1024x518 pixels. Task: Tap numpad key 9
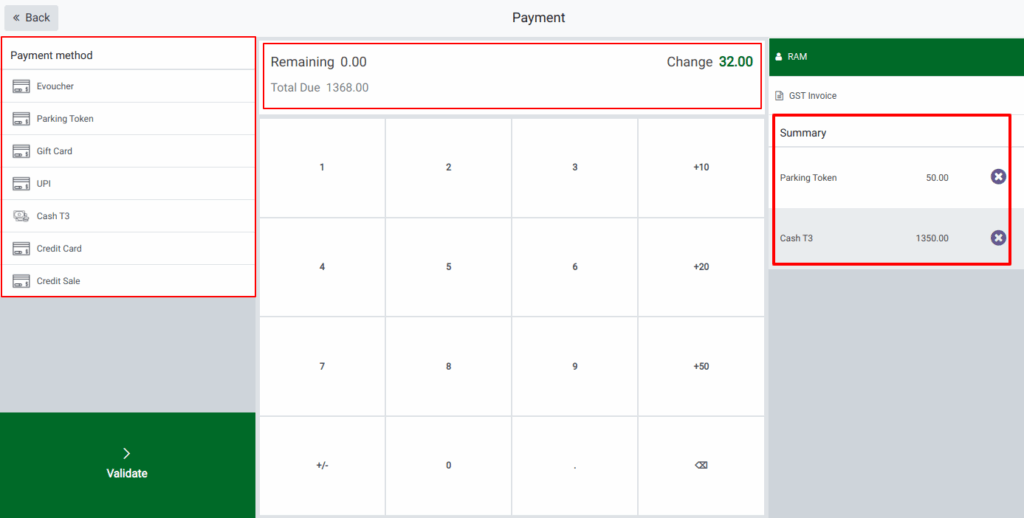(x=575, y=366)
